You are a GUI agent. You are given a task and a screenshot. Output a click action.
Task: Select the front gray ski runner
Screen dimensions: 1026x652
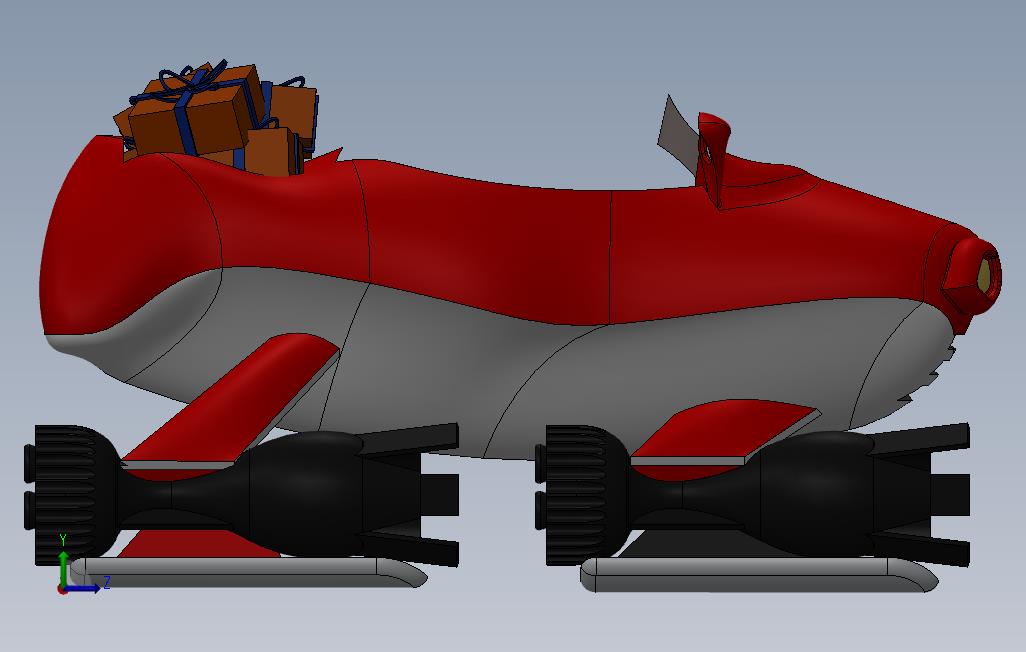tap(759, 575)
